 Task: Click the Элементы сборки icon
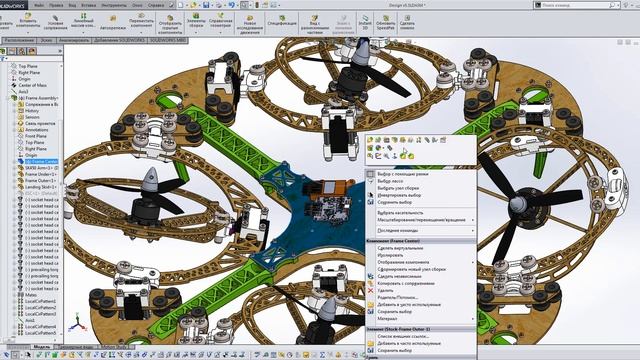click(196, 16)
